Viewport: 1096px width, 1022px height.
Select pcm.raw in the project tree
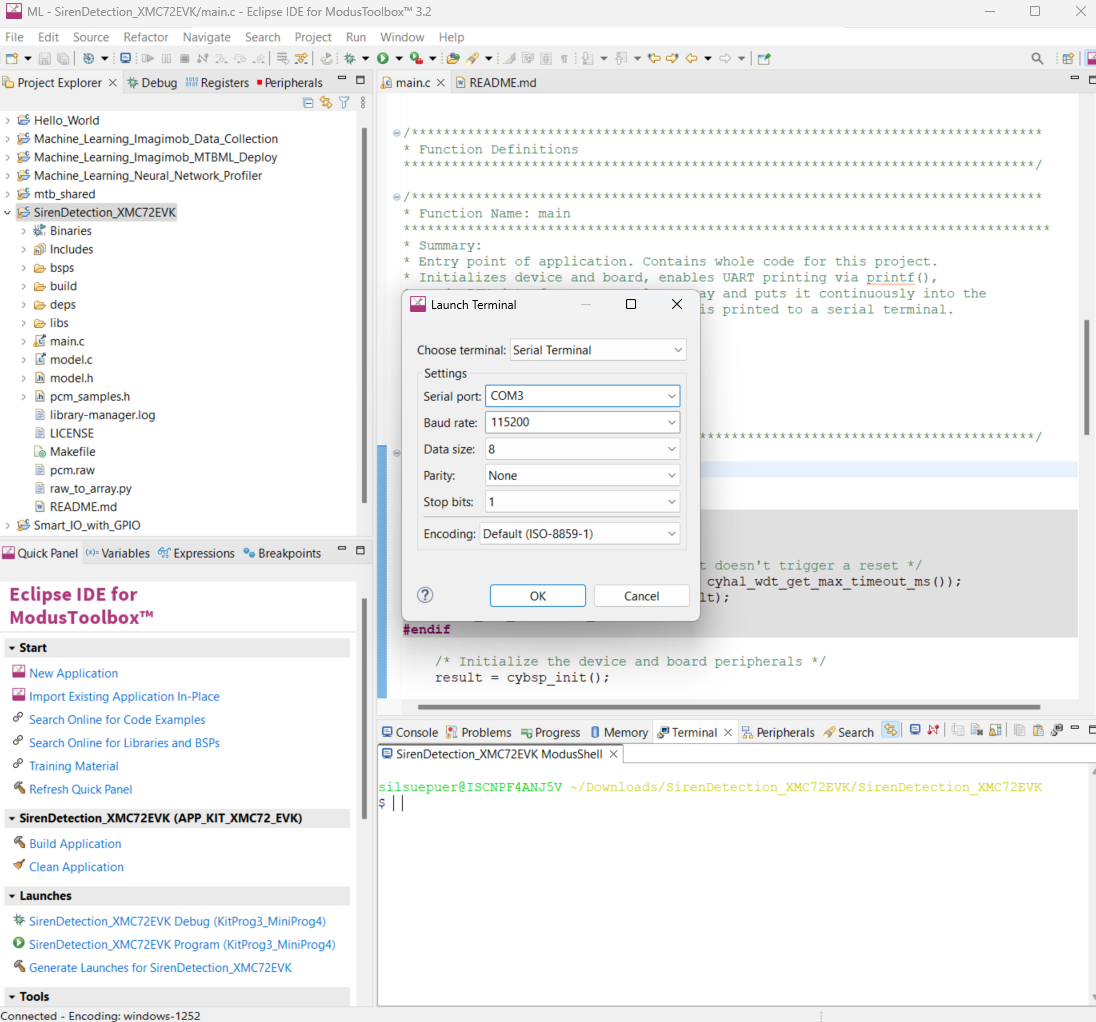coord(72,470)
